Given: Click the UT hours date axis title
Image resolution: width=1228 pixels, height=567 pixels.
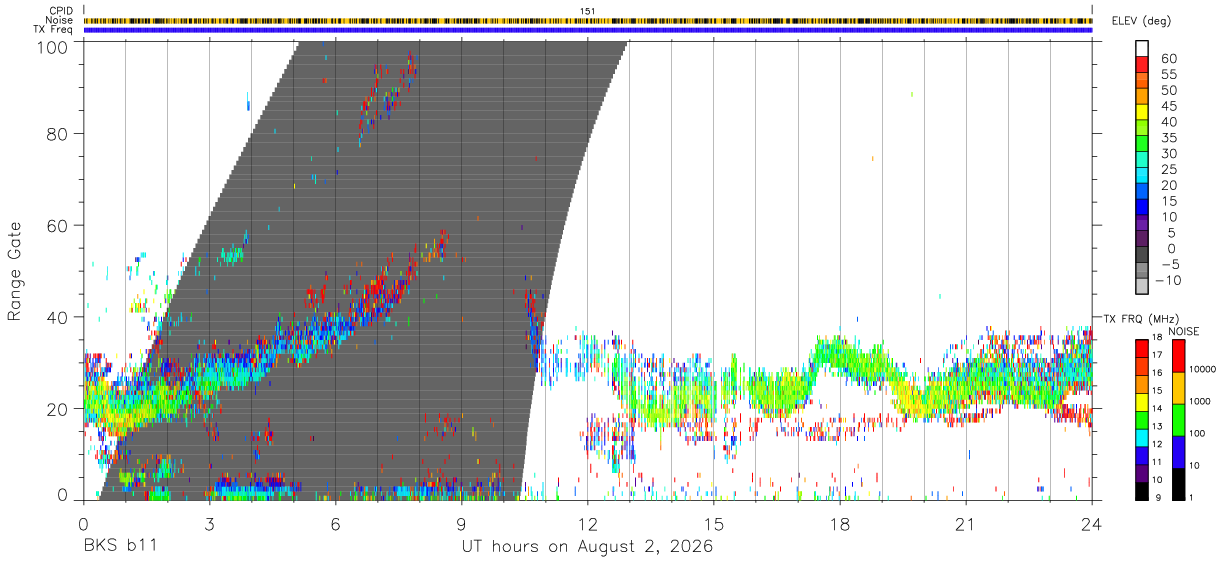Looking at the screenshot, I should point(587,547).
